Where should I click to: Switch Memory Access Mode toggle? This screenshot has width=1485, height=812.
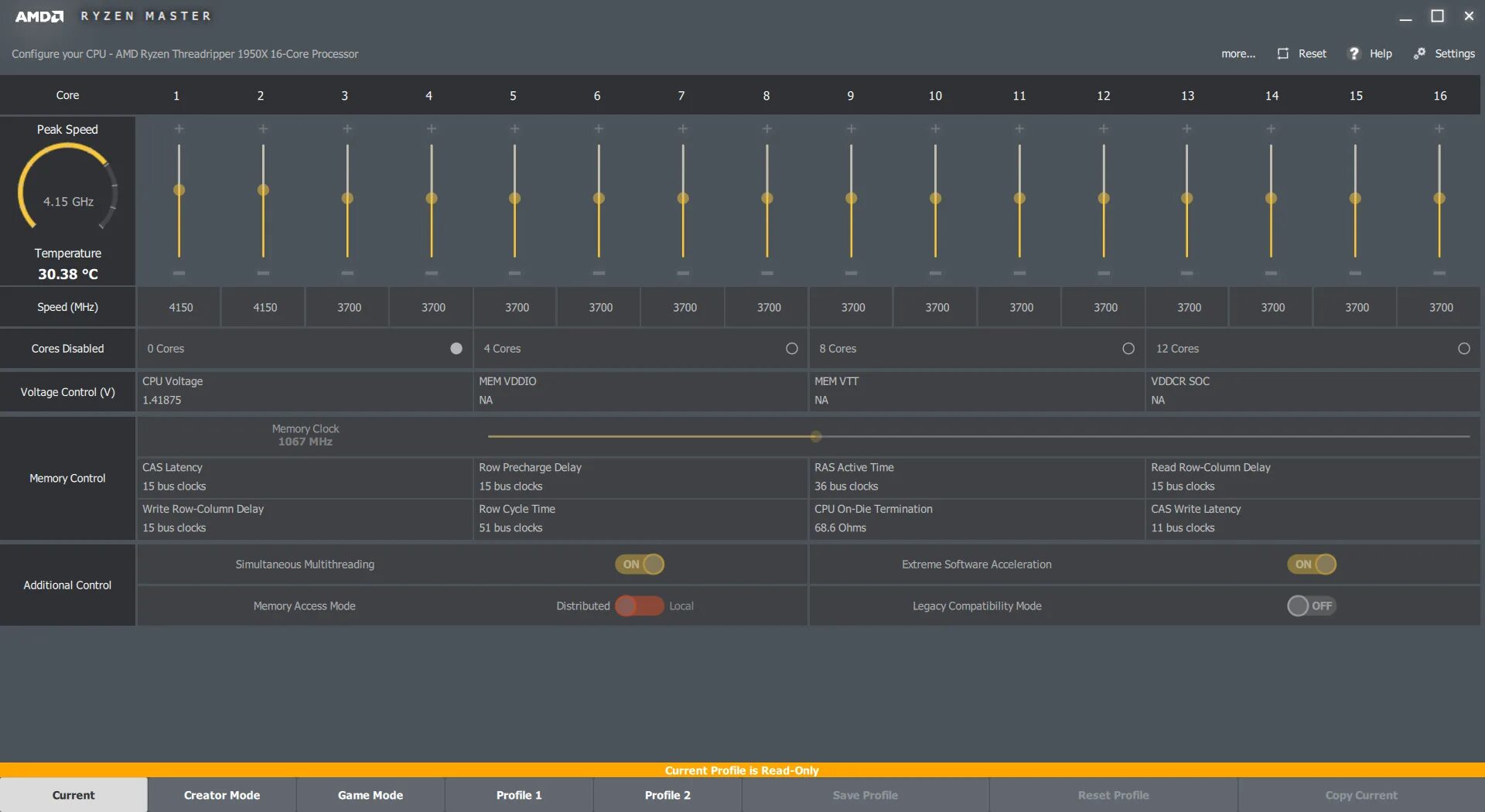click(x=640, y=606)
